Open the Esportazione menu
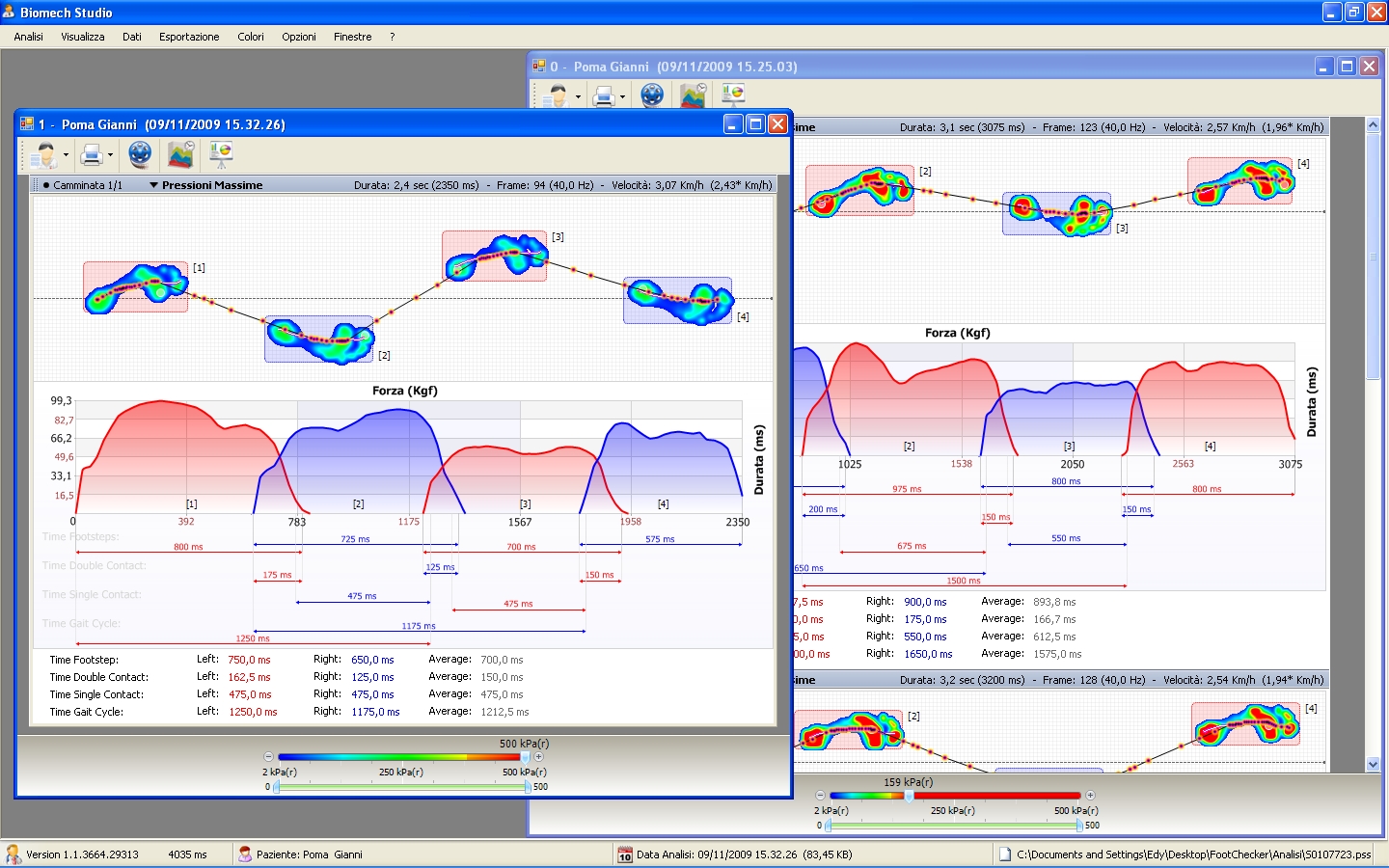Screen dimensions: 1389x868 point(189,37)
